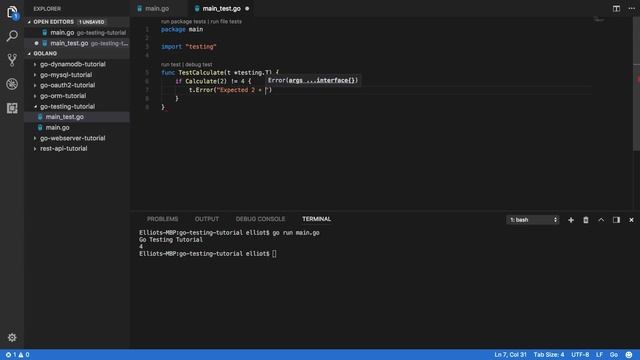Select main_test.go in Open Editors list

(x=77, y=43)
